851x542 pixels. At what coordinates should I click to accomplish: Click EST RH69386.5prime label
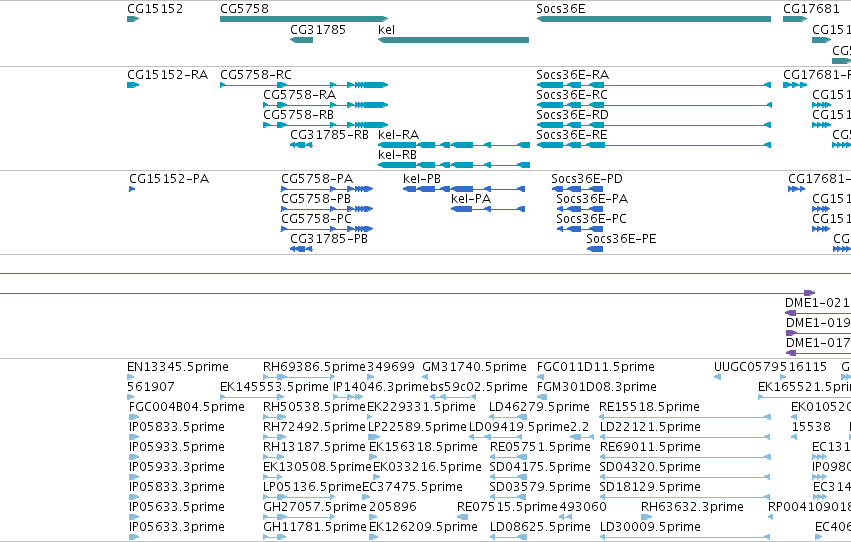[314, 367]
